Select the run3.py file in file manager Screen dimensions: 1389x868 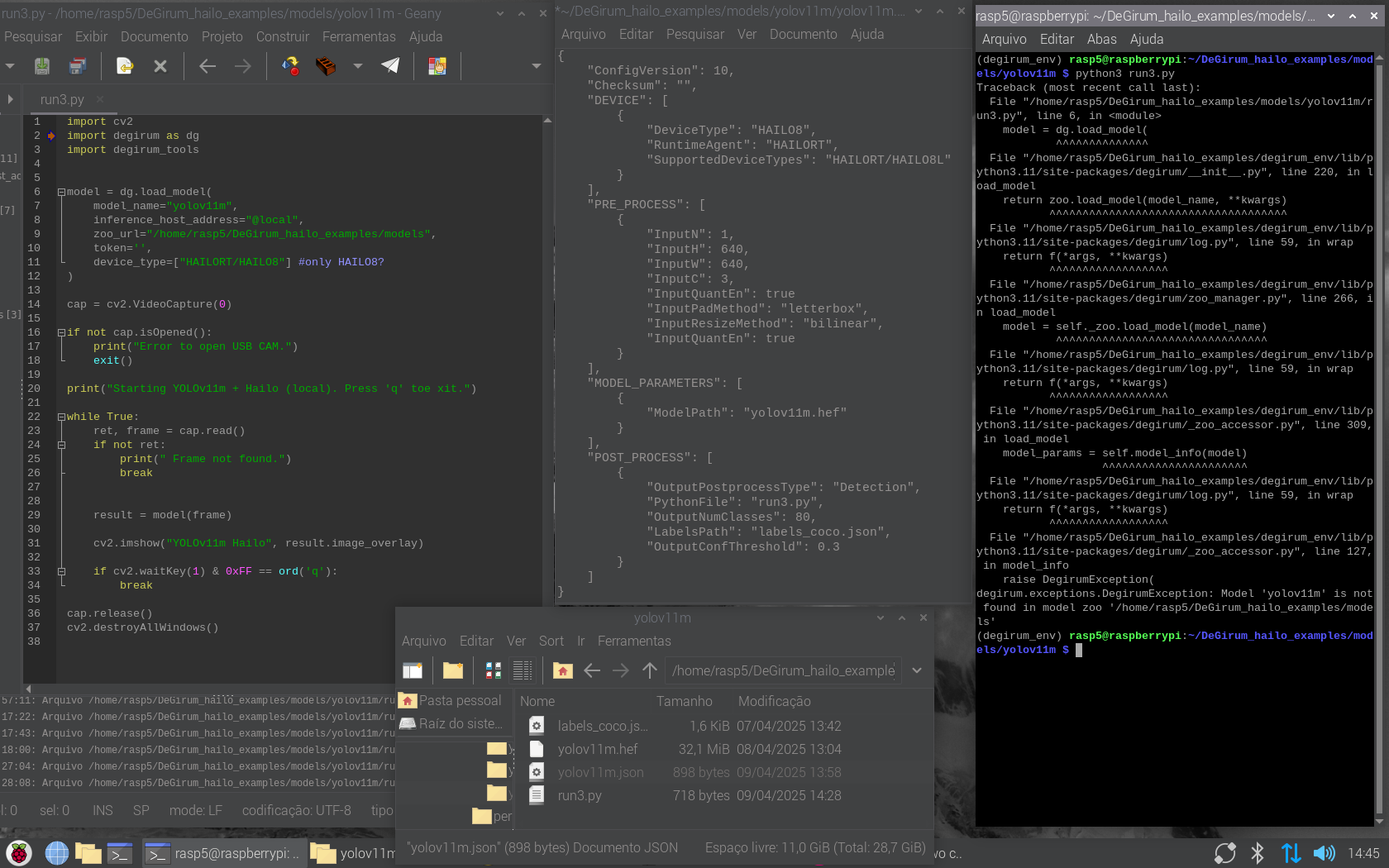[580, 795]
